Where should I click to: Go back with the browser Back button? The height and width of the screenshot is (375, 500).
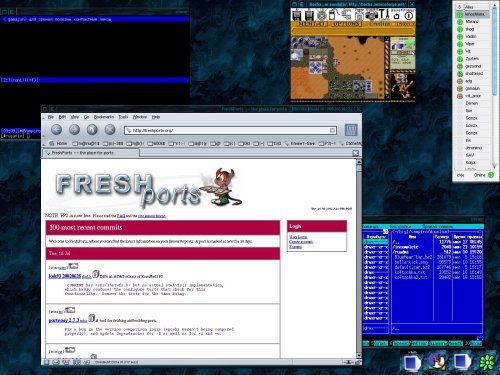tap(56, 130)
